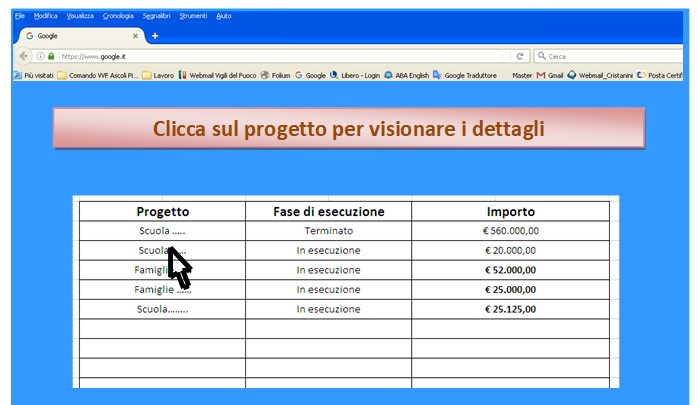Close the Google tab
Screen dimensions: 698x405
135,36
